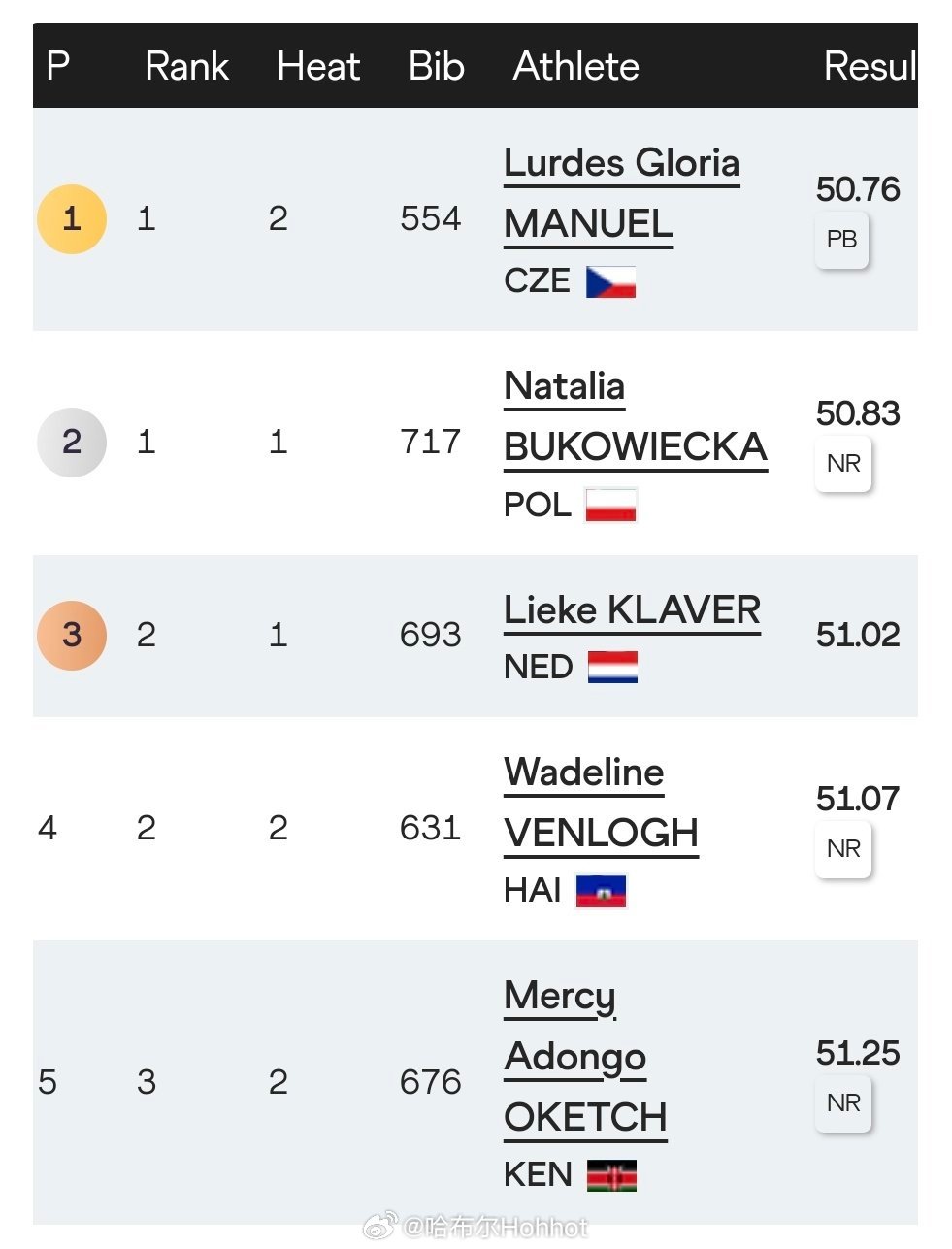This screenshot has width=952, height=1249.
Task: Sort by the Rank column header
Action: pyautogui.click(x=186, y=67)
